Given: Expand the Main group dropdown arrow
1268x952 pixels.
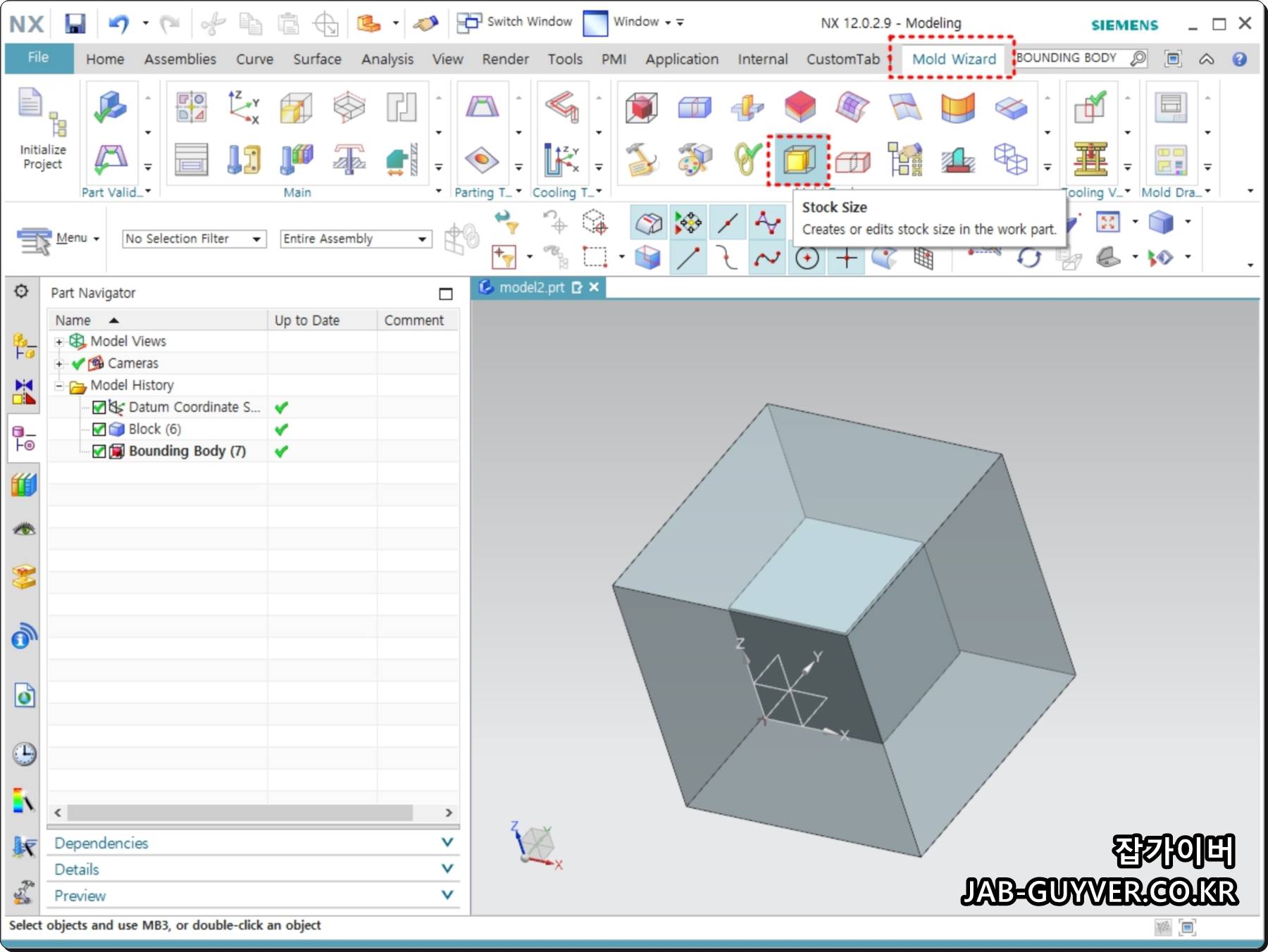Looking at the screenshot, I should pos(438,192).
